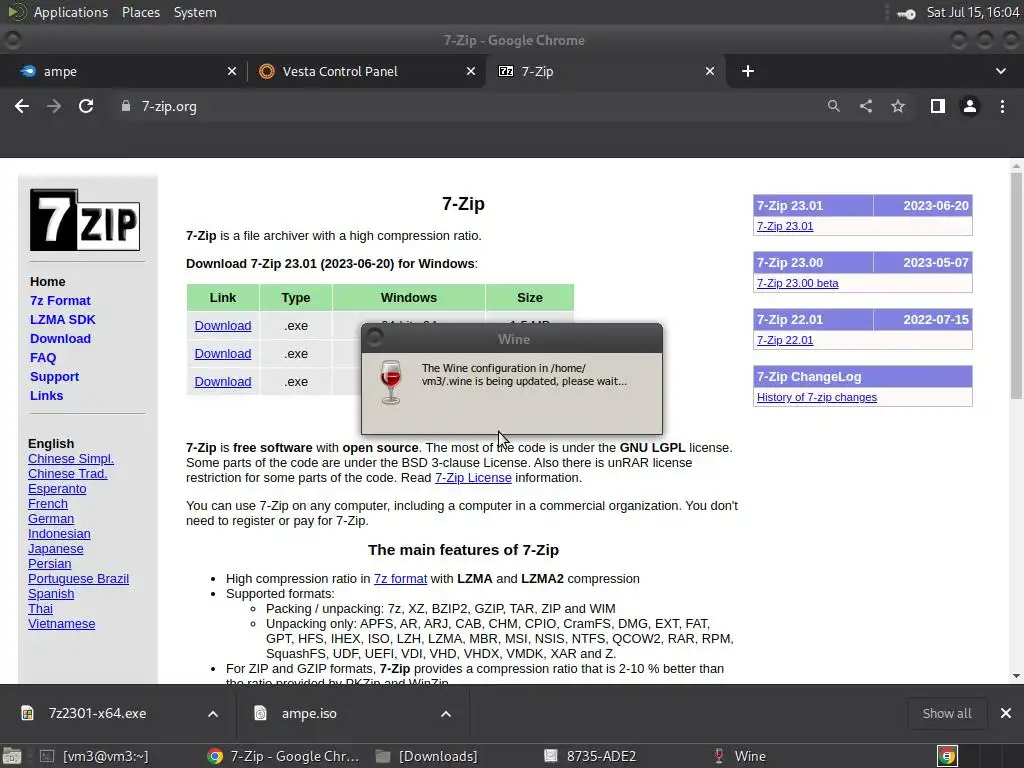Screen dimensions: 1024x768
Task: Click the Chrome icon in system tray
Action: coord(948,756)
